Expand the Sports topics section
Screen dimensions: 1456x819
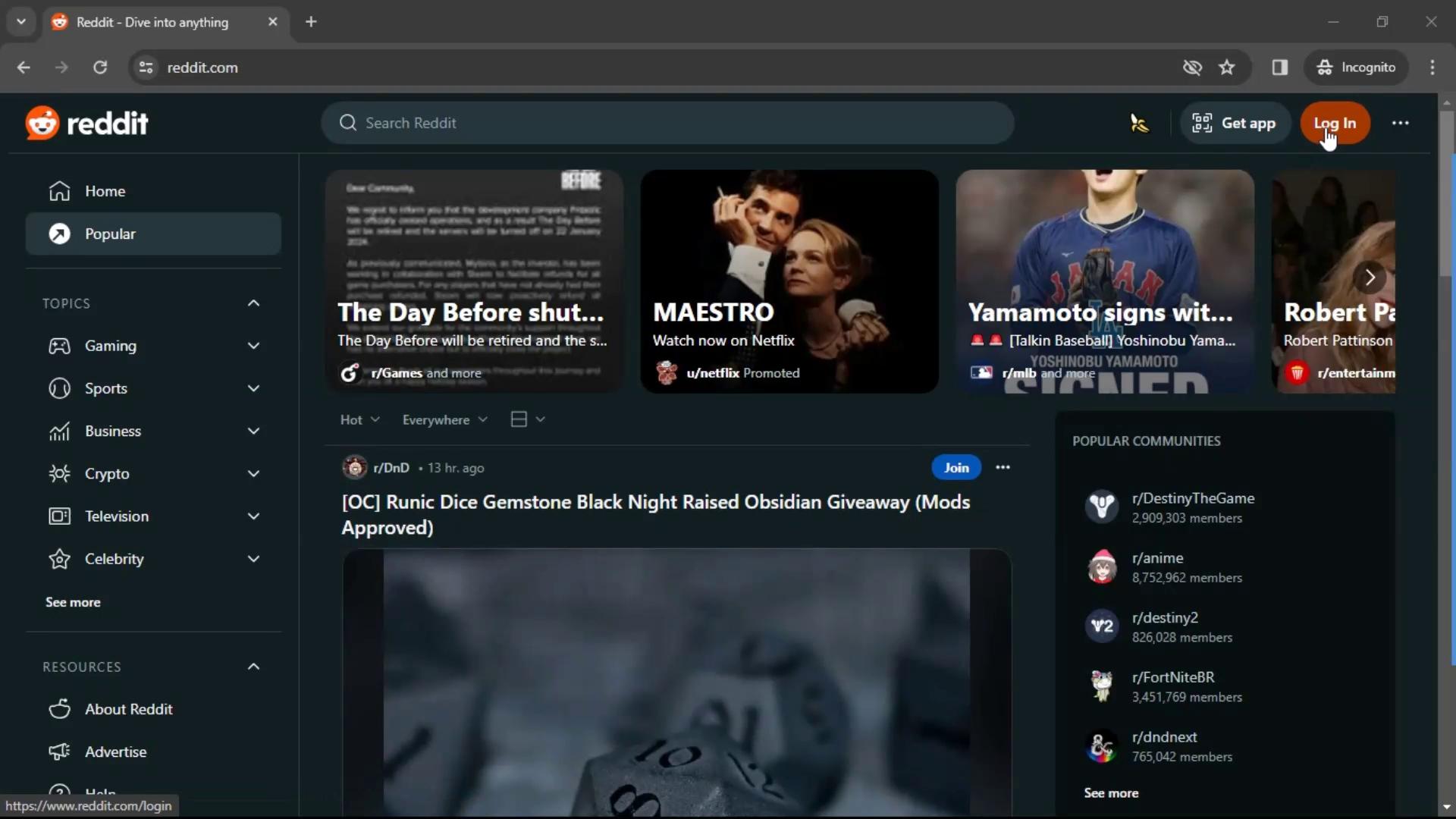pyautogui.click(x=253, y=388)
